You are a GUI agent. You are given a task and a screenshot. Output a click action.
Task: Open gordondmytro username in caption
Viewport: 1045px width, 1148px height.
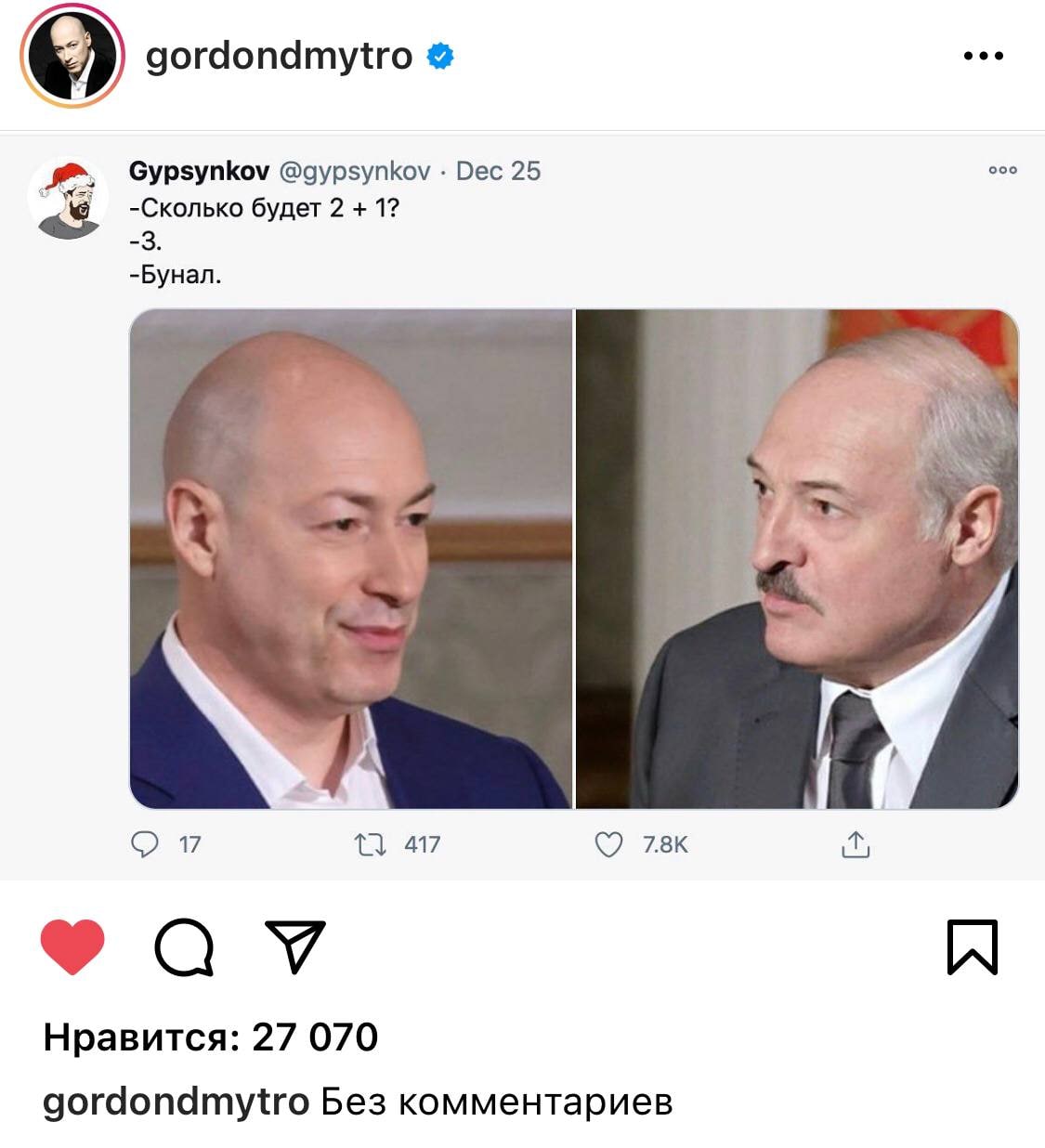[176, 1102]
